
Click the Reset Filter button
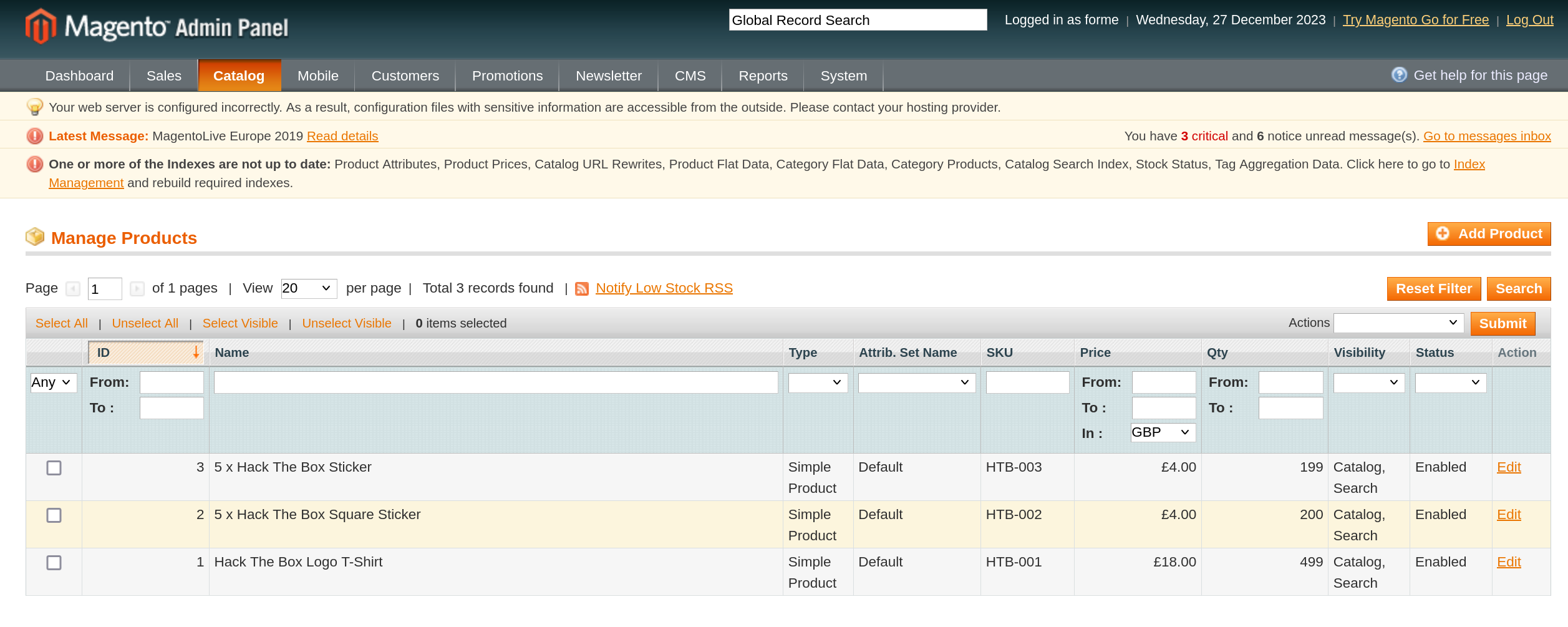coord(1434,289)
